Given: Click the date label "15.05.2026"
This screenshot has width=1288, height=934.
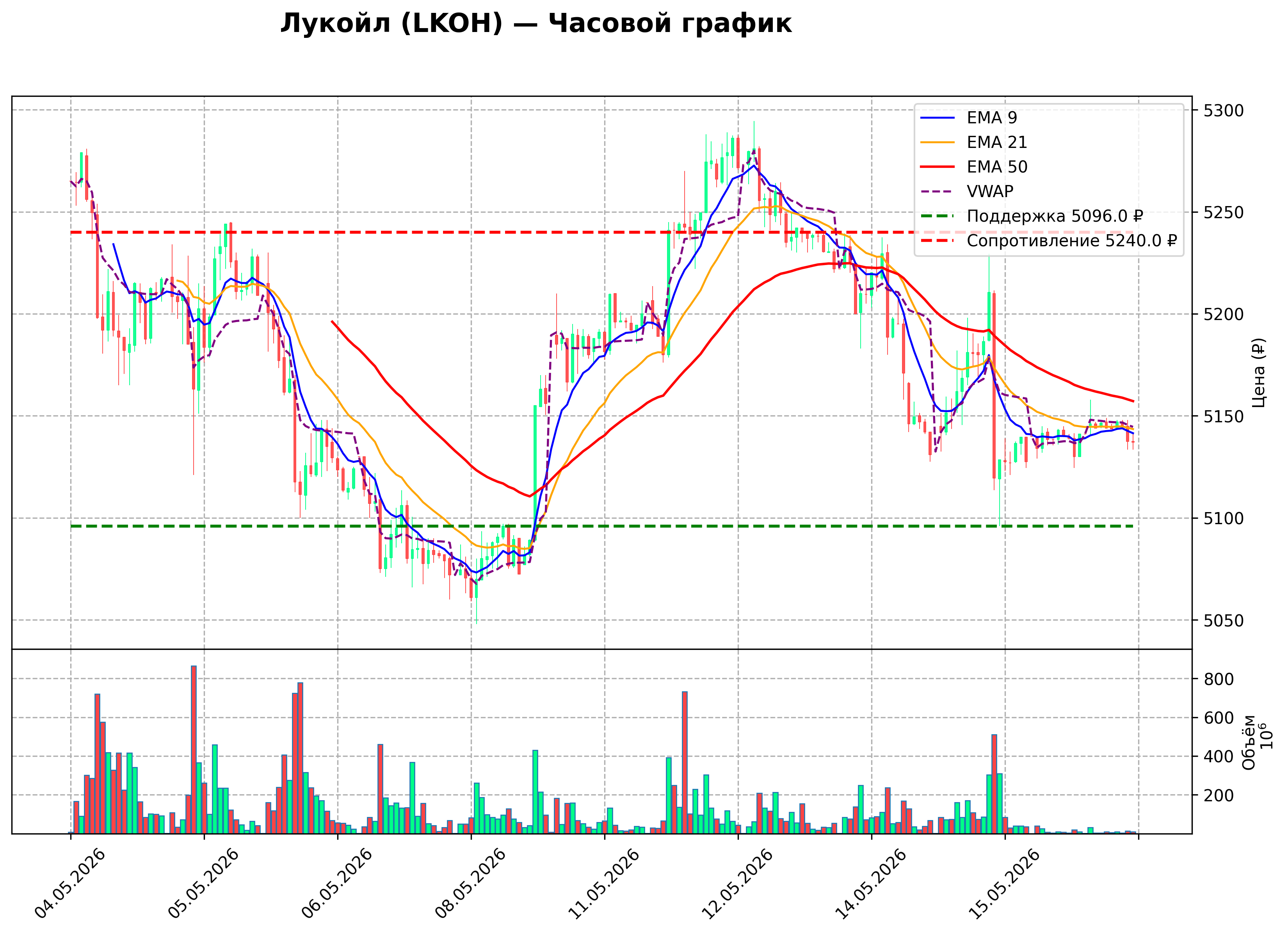Looking at the screenshot, I should point(1004,884).
